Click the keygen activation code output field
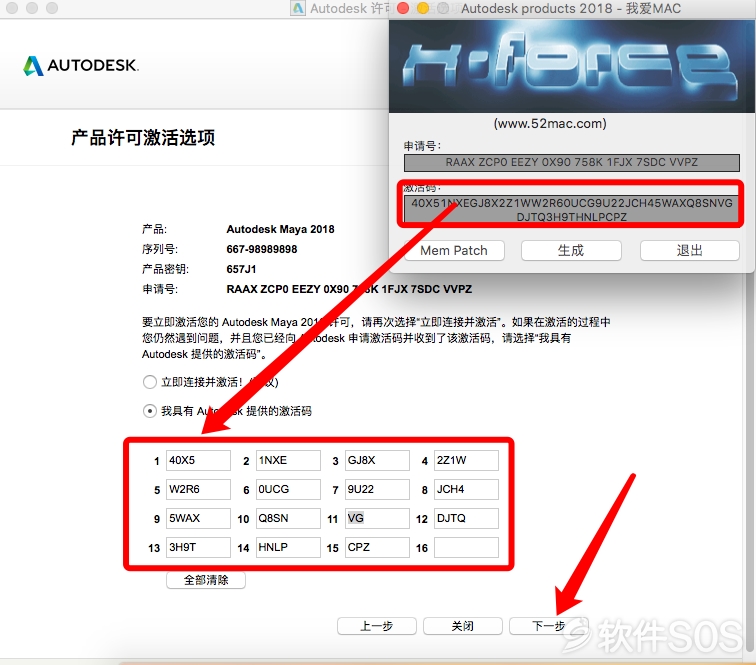The width and height of the screenshot is (756, 665). click(572, 209)
